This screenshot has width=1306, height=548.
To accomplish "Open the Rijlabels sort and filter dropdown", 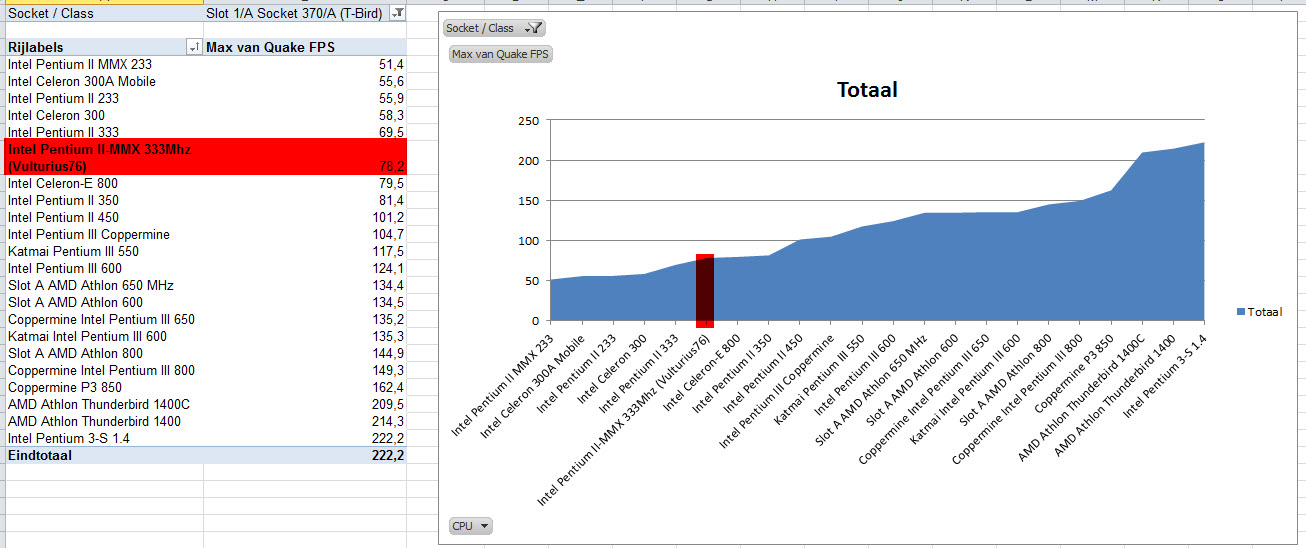I will 194,47.
